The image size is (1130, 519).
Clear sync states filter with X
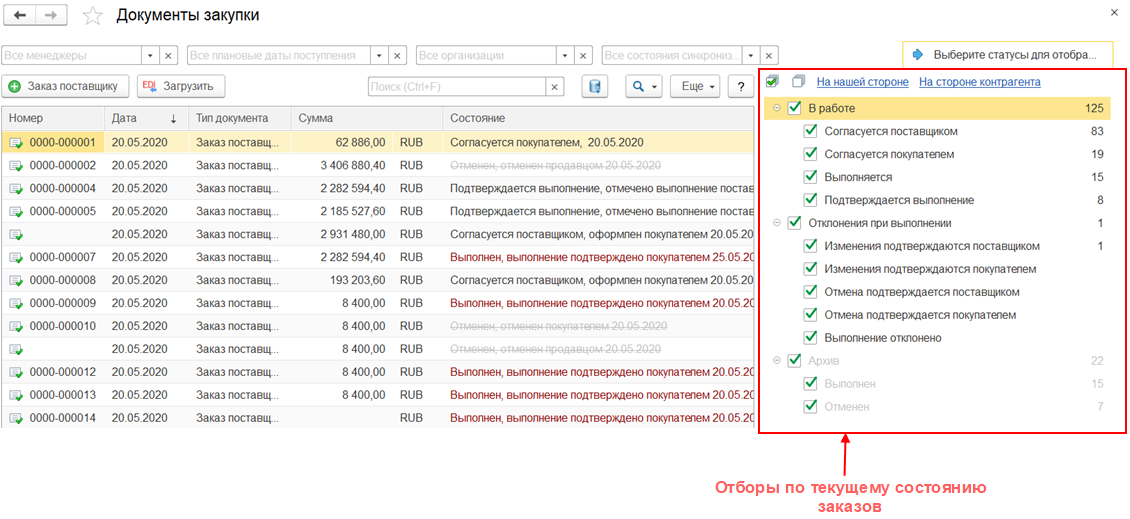770,56
